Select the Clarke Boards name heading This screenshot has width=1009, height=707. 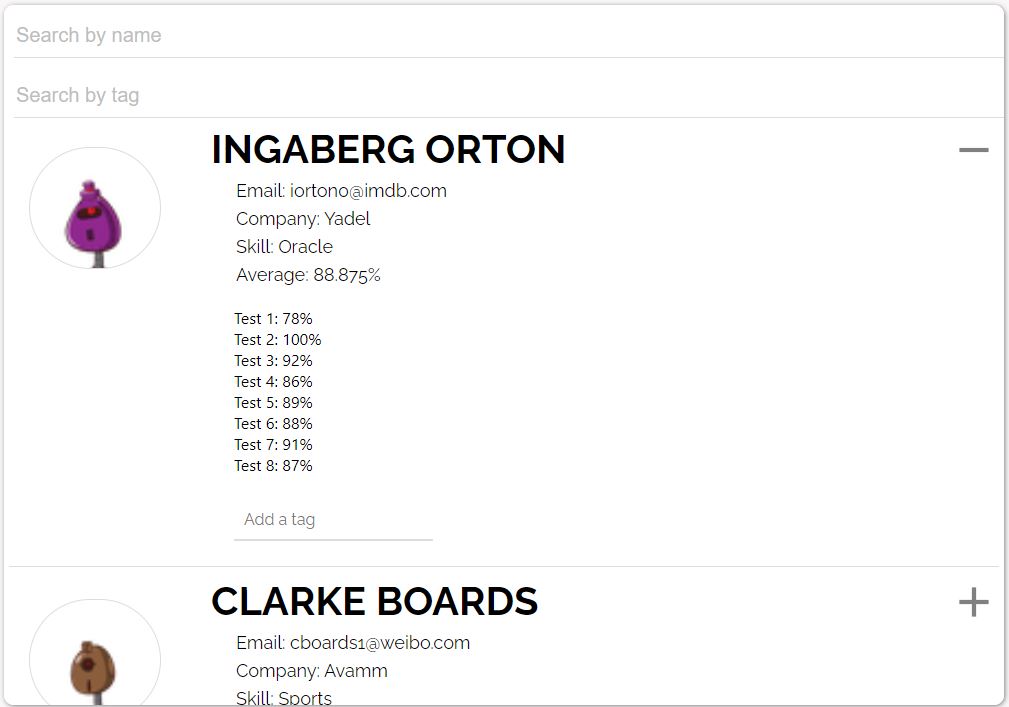click(x=374, y=602)
